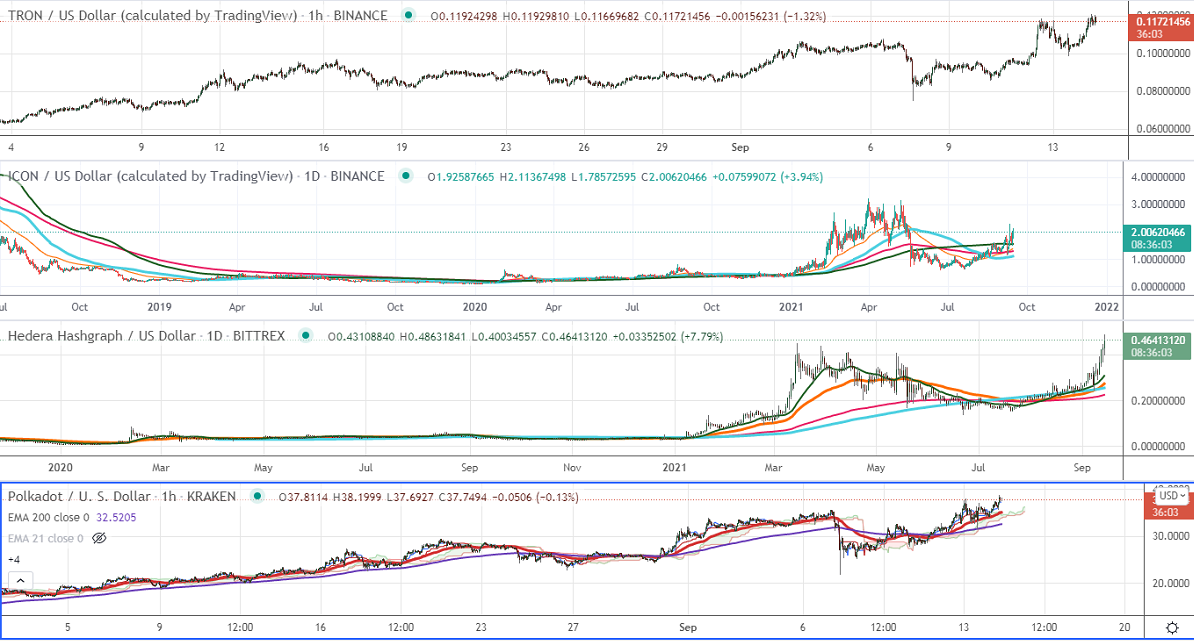1194x644 pixels.
Task: Click the Hedera low value L0.40034557
Action: coord(503,336)
